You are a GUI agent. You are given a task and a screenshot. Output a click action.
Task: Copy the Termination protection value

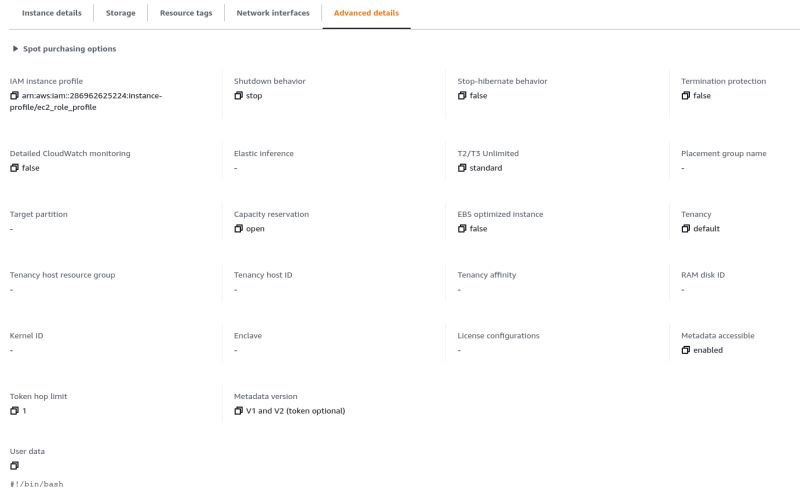point(686,95)
